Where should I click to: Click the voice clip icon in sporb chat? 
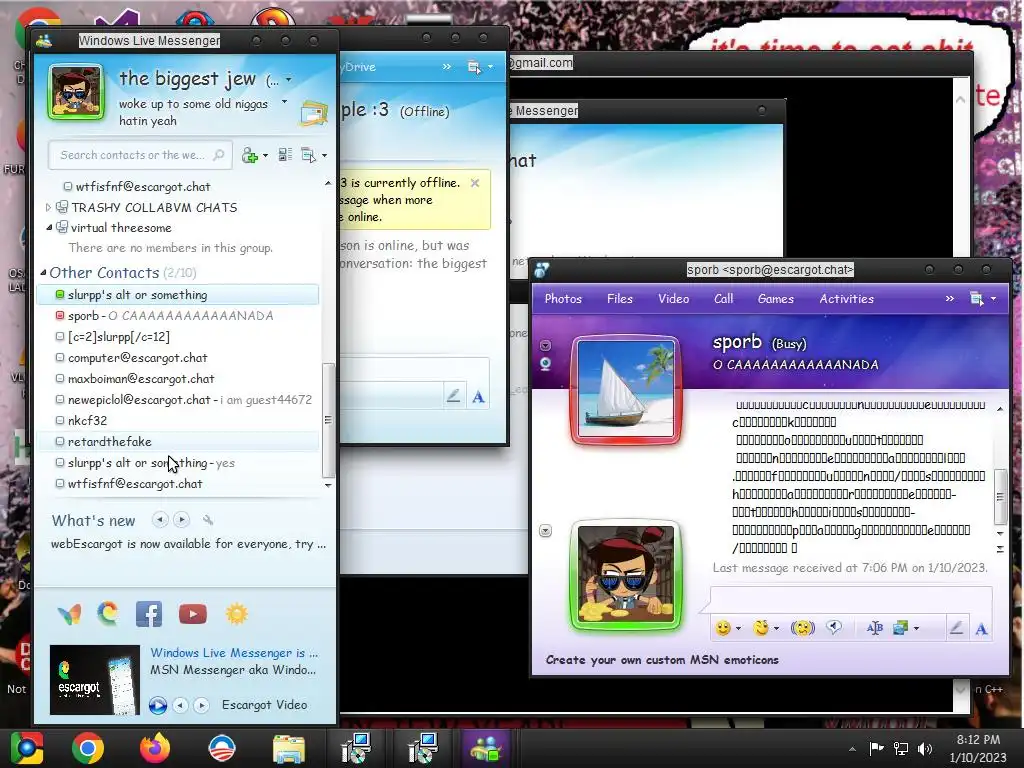click(833, 628)
